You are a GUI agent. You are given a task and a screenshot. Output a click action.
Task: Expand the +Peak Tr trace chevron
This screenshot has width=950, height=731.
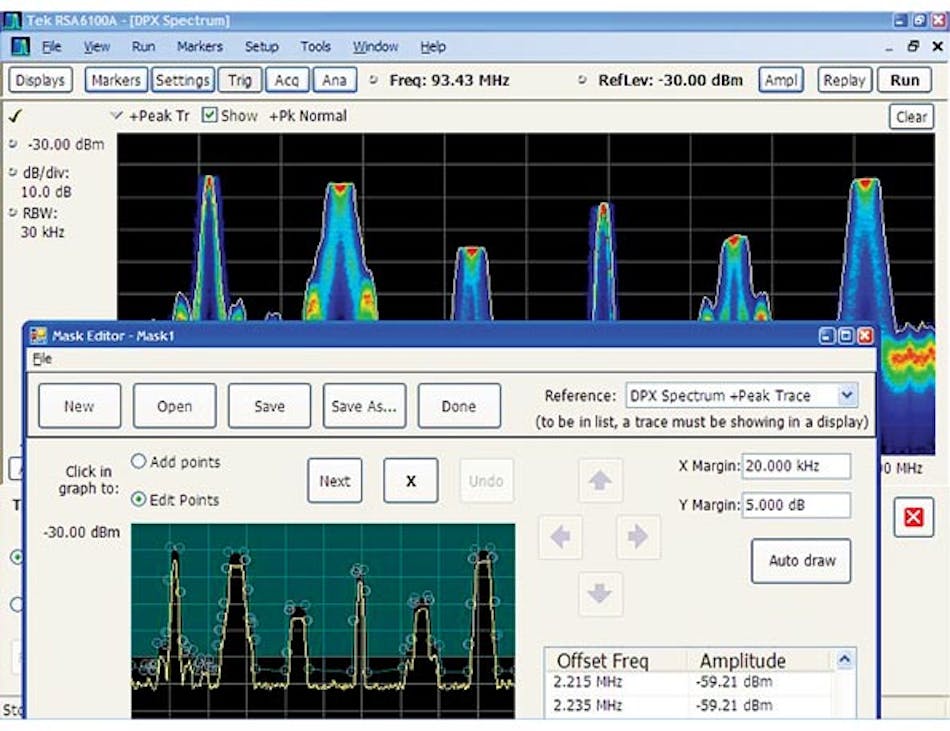coord(115,115)
